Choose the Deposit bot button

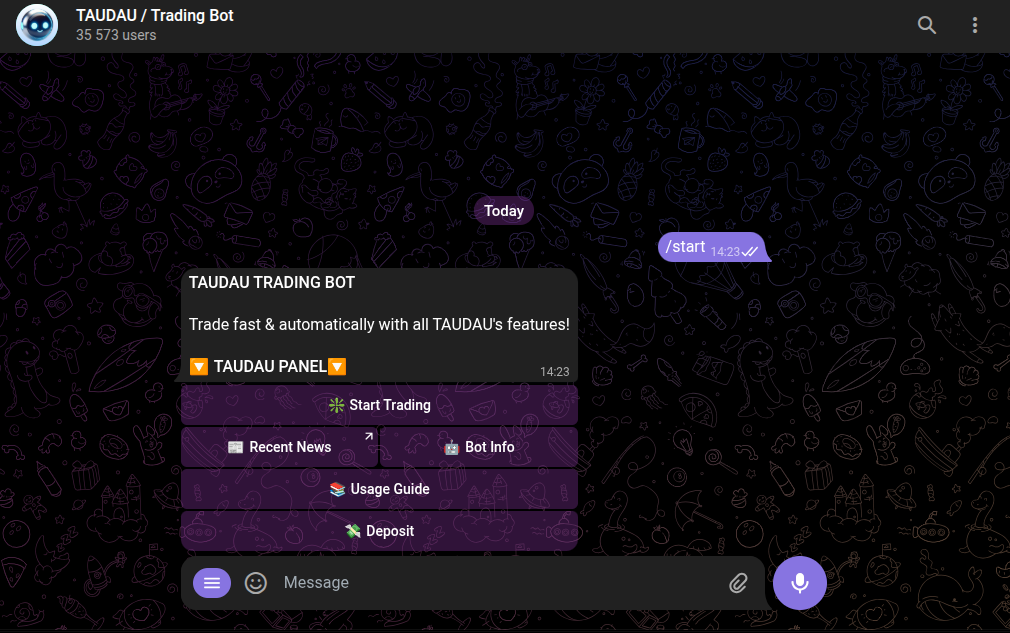pos(379,531)
